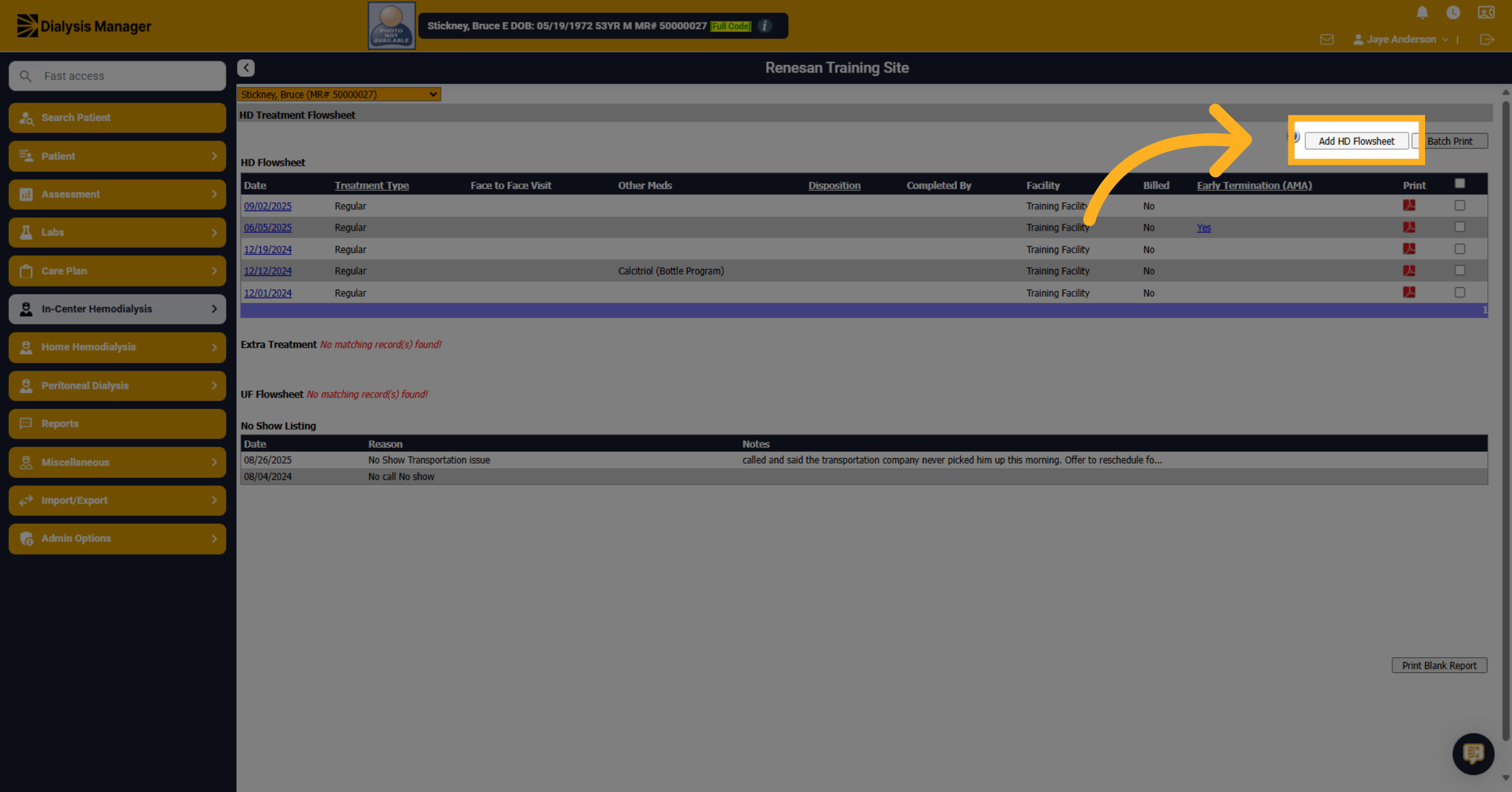
Task: Check the 12/19/2024 row print checkbox
Action: click(1460, 249)
